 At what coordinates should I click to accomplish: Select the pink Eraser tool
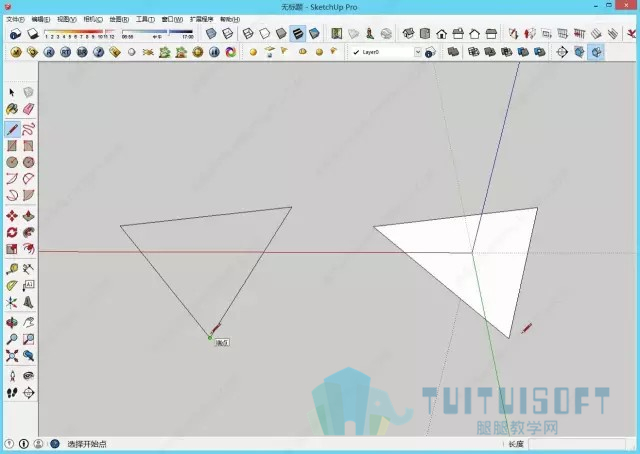[28, 109]
